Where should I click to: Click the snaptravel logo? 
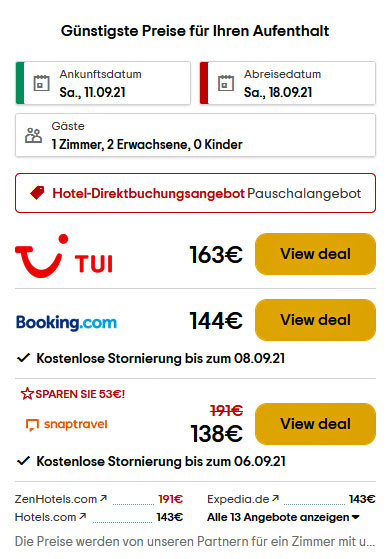click(x=67, y=424)
